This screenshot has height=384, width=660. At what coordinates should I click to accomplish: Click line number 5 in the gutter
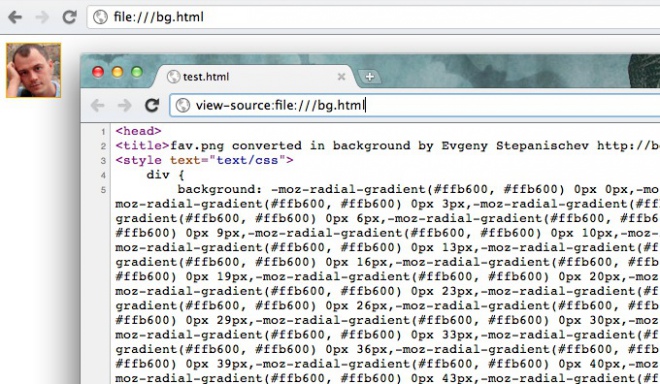103,190
